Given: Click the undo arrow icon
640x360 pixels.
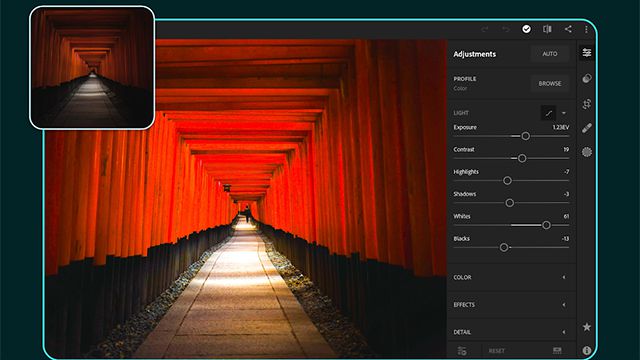Looking at the screenshot, I should (505, 29).
